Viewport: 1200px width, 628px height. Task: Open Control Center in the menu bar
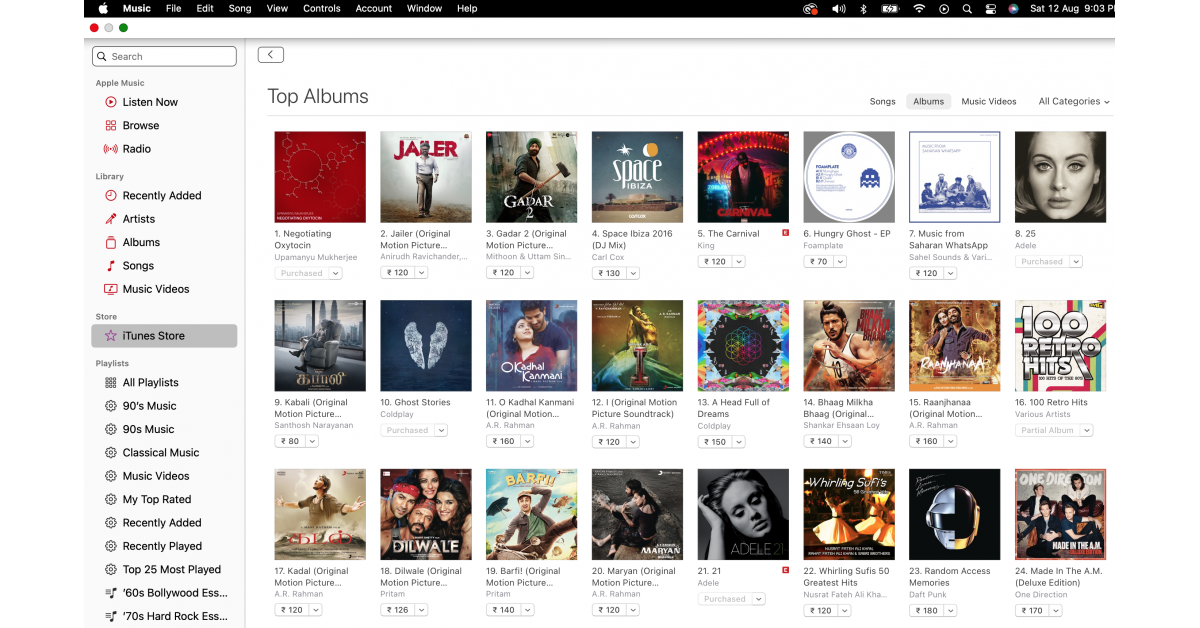[990, 9]
